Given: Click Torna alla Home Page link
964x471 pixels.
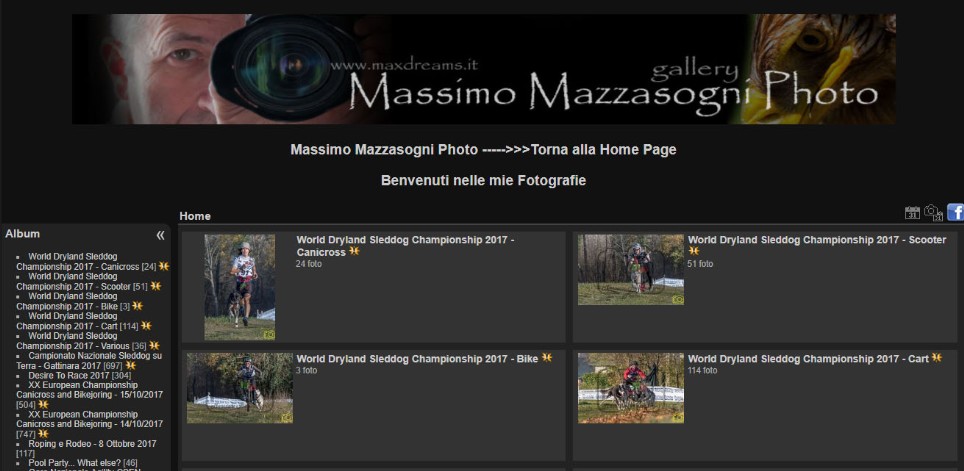Looking at the screenshot, I should pyautogui.click(x=603, y=149).
